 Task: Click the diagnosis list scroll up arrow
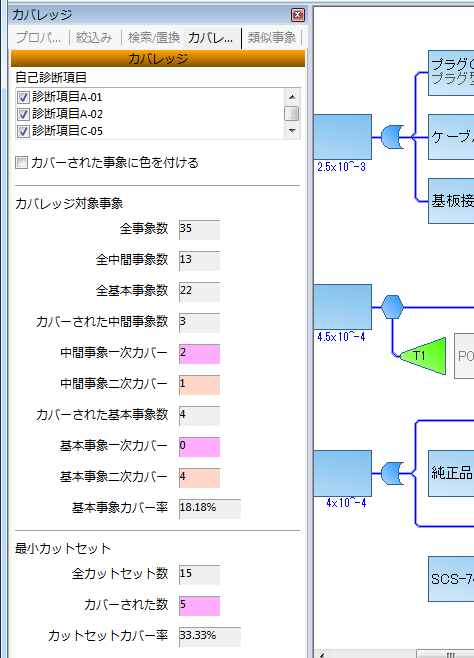292,97
